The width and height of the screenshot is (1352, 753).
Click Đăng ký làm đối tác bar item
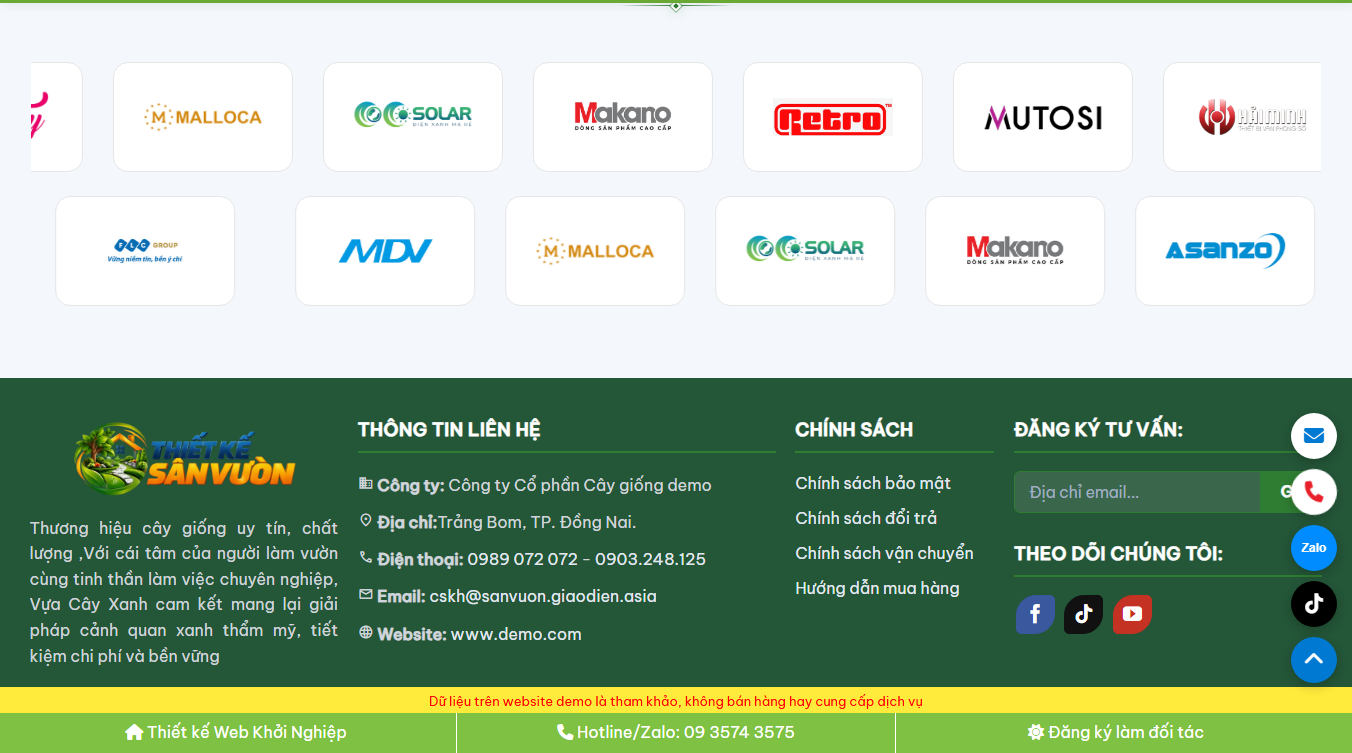(1115, 732)
